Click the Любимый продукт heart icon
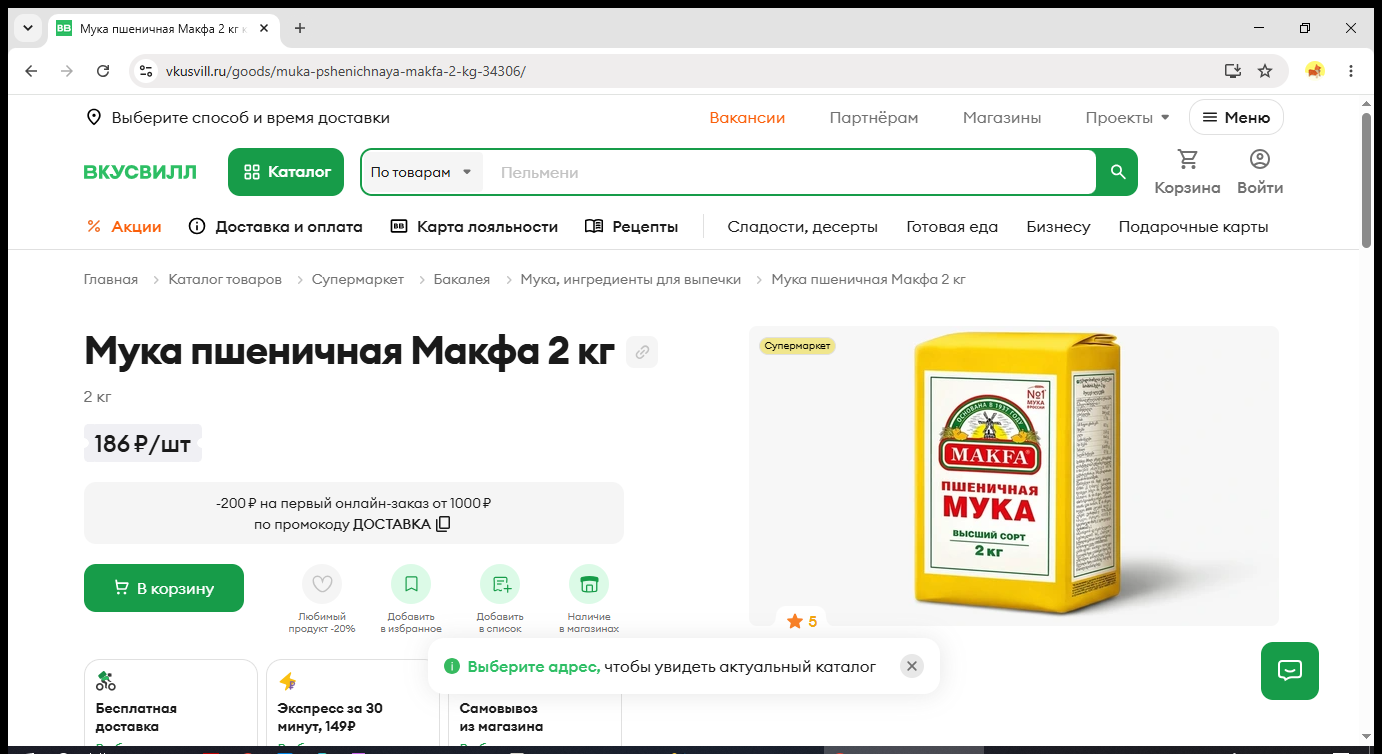The height and width of the screenshot is (754, 1382). (322, 584)
